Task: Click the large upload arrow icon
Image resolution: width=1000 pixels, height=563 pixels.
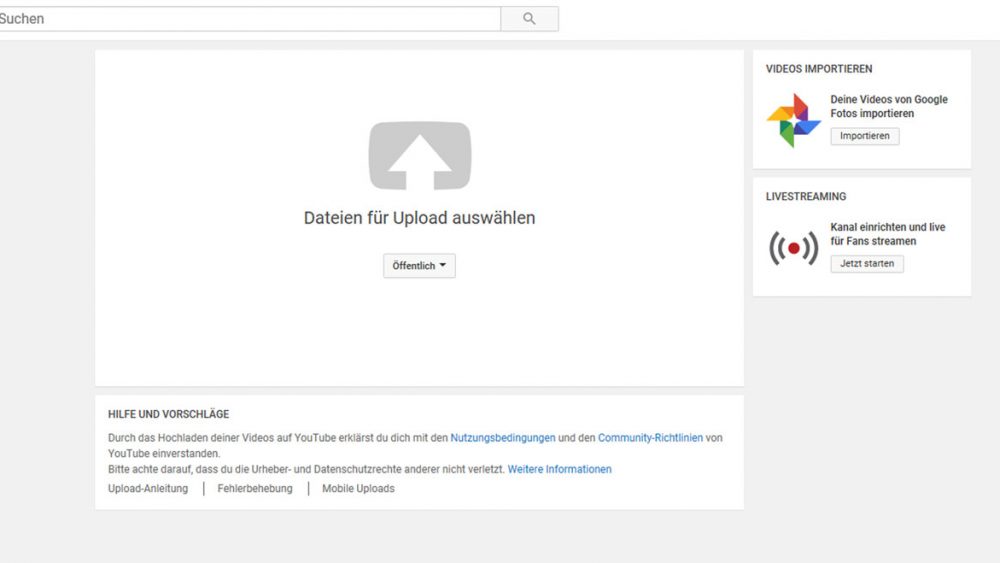Action: click(420, 156)
